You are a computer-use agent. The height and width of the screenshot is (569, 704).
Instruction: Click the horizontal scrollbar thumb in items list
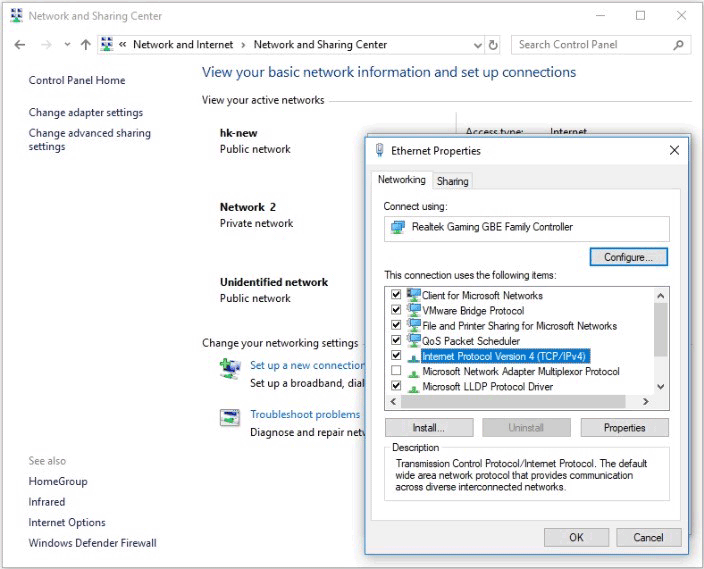(513, 401)
